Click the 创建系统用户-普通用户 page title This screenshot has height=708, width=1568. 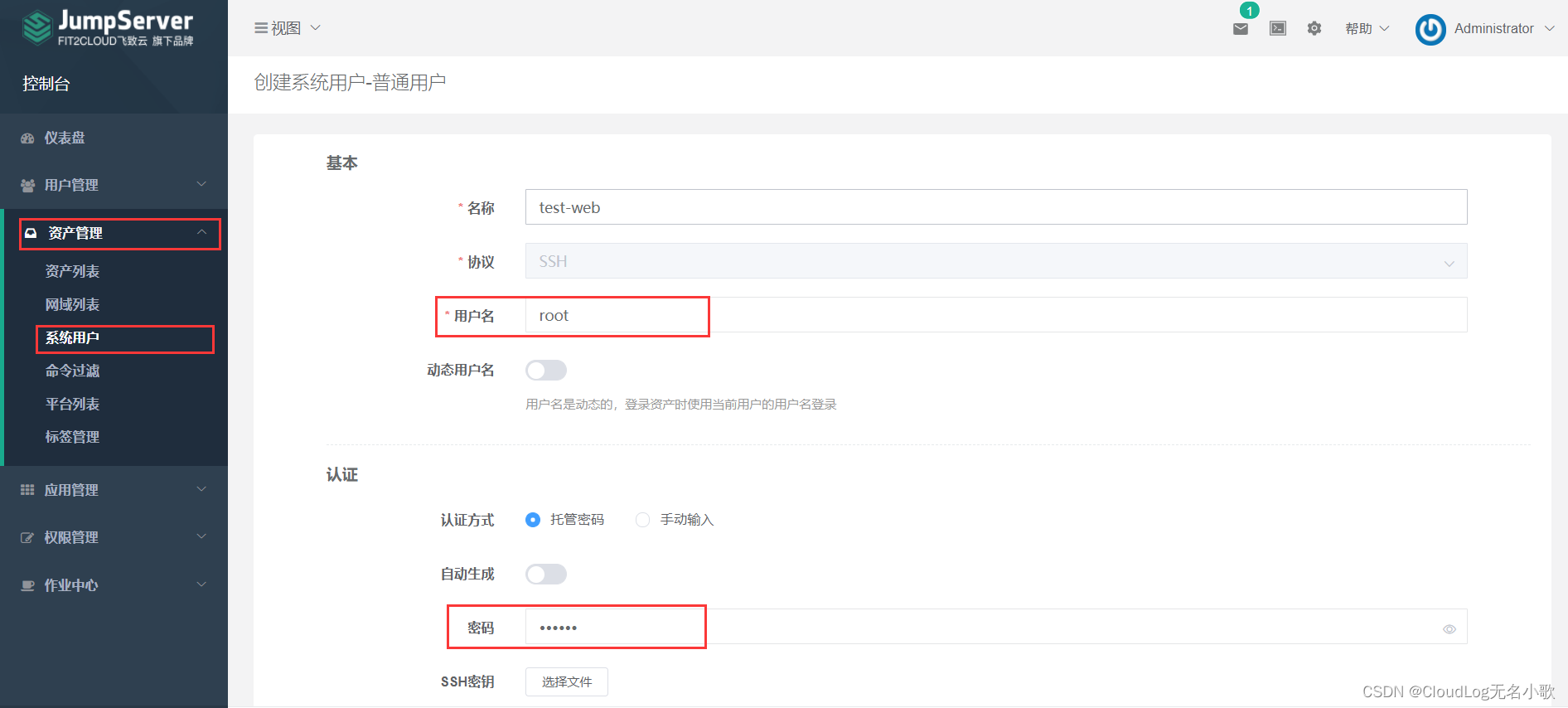[350, 83]
